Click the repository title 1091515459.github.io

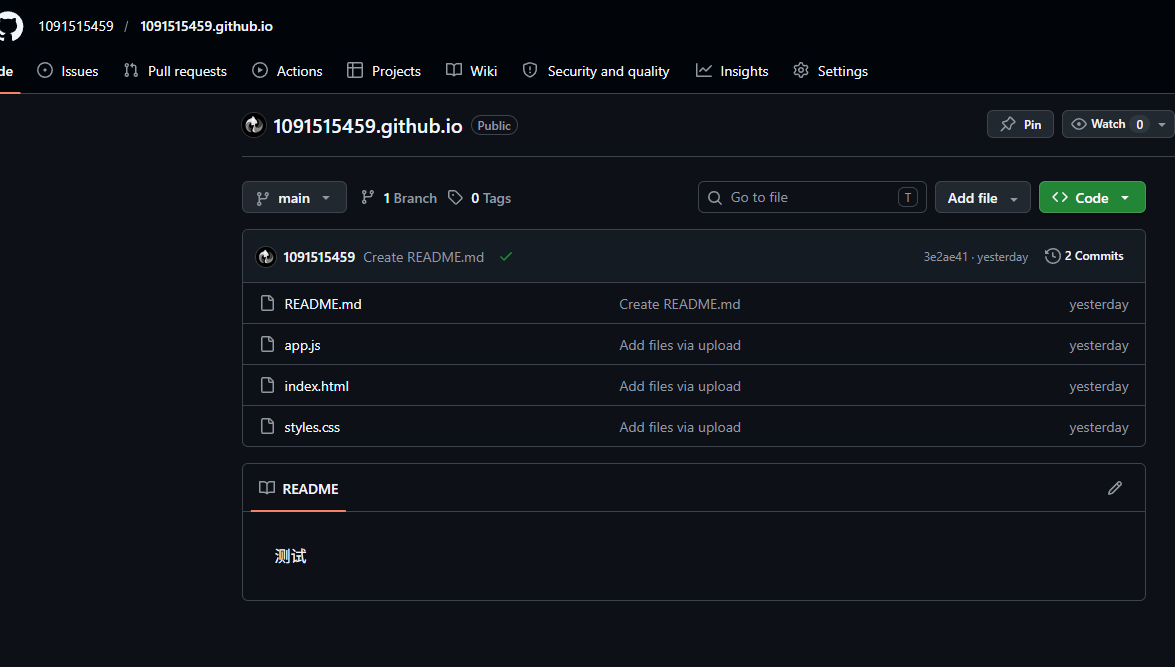367,126
